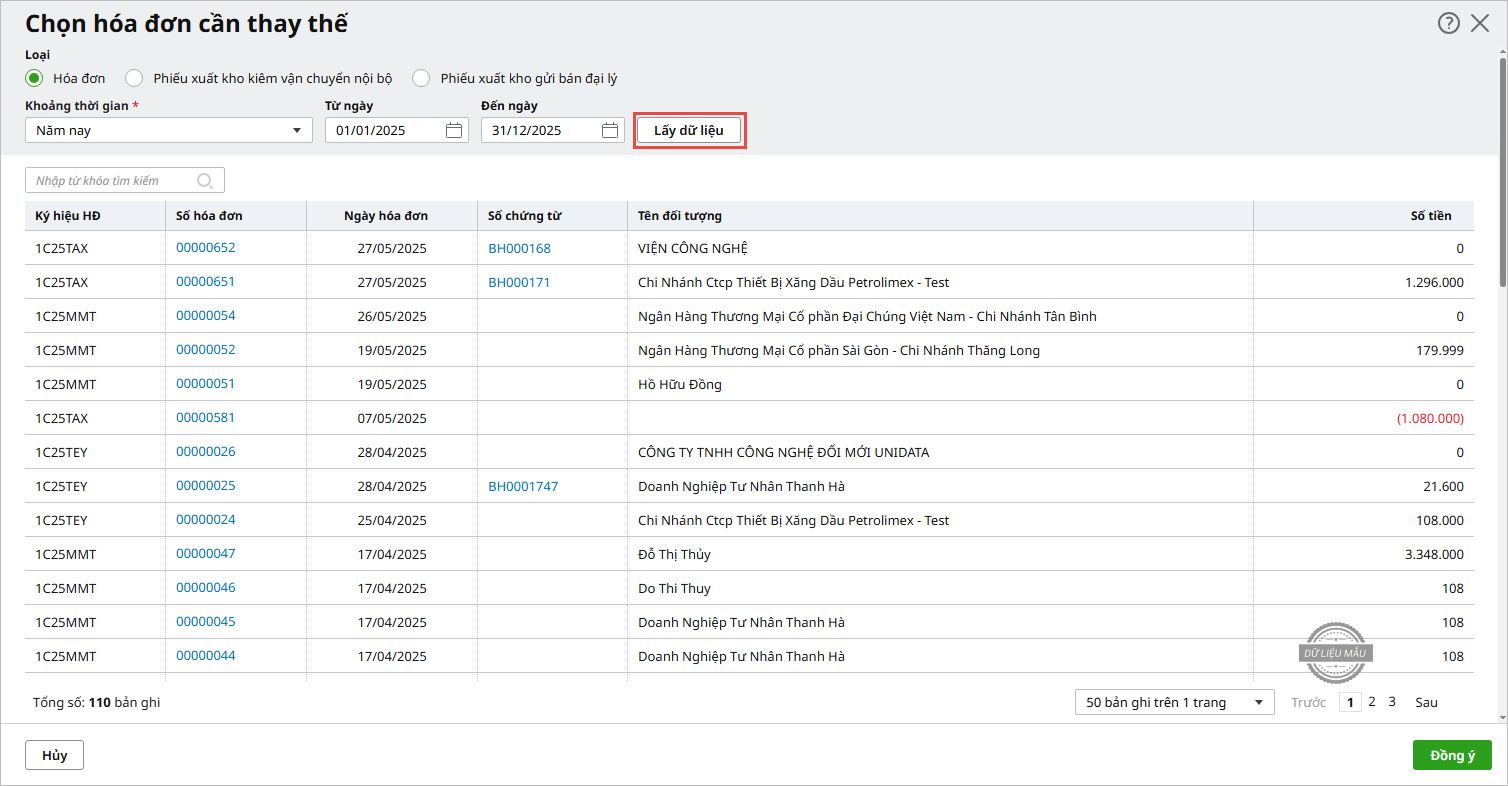Open invoice number 00000652
The image size is (1508, 786).
[x=206, y=247]
